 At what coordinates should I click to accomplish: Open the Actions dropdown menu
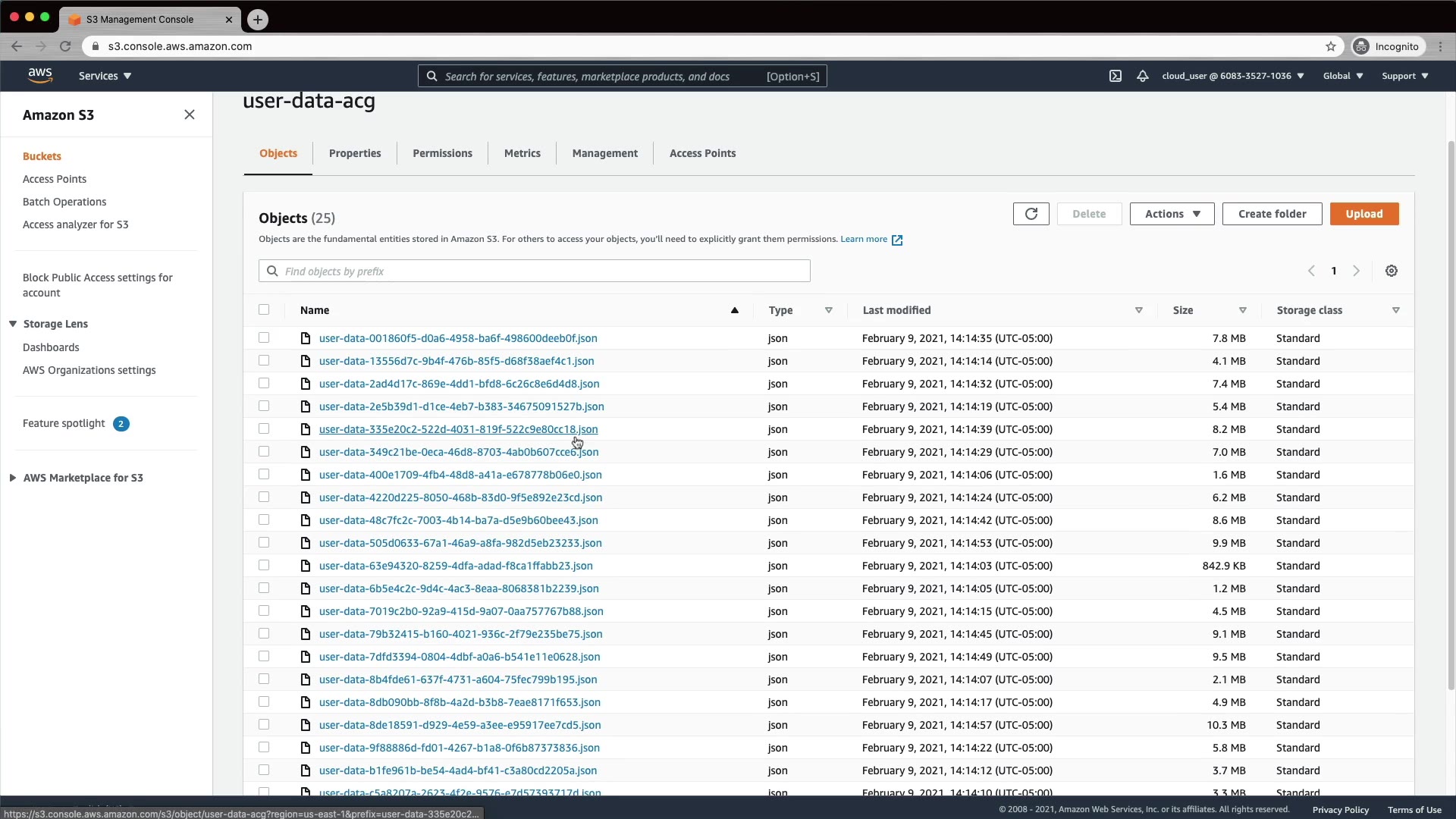click(x=1172, y=214)
